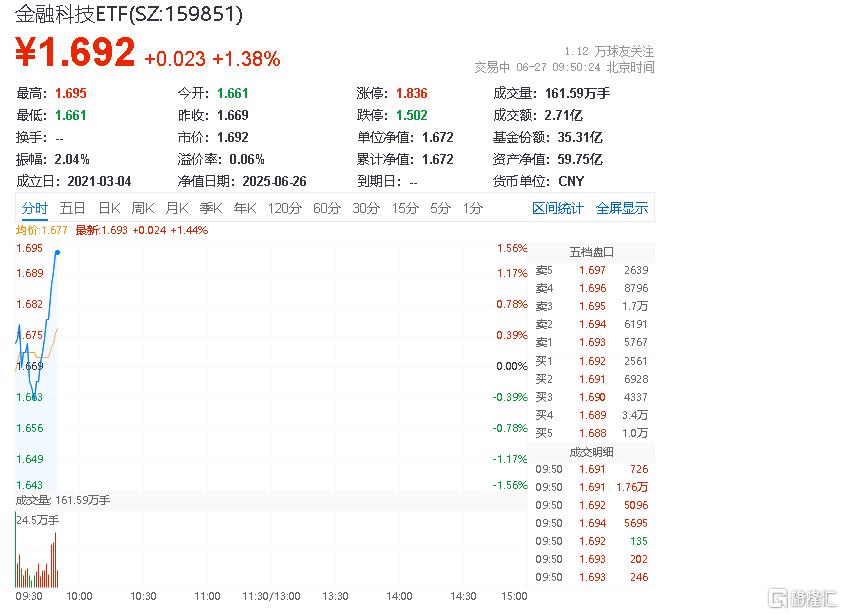Select the 卖1 ask price row
Viewport: 843px width, 615px height.
click(x=590, y=342)
